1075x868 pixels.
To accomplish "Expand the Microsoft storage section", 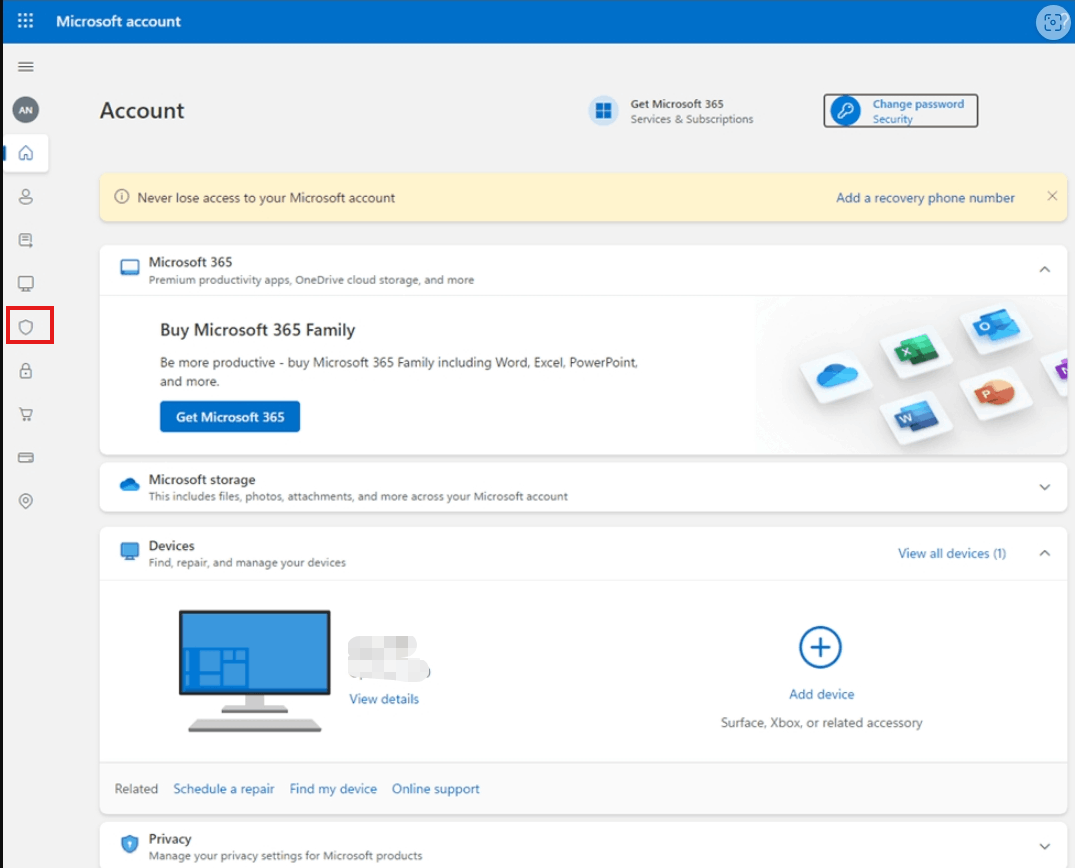I will [x=1044, y=487].
